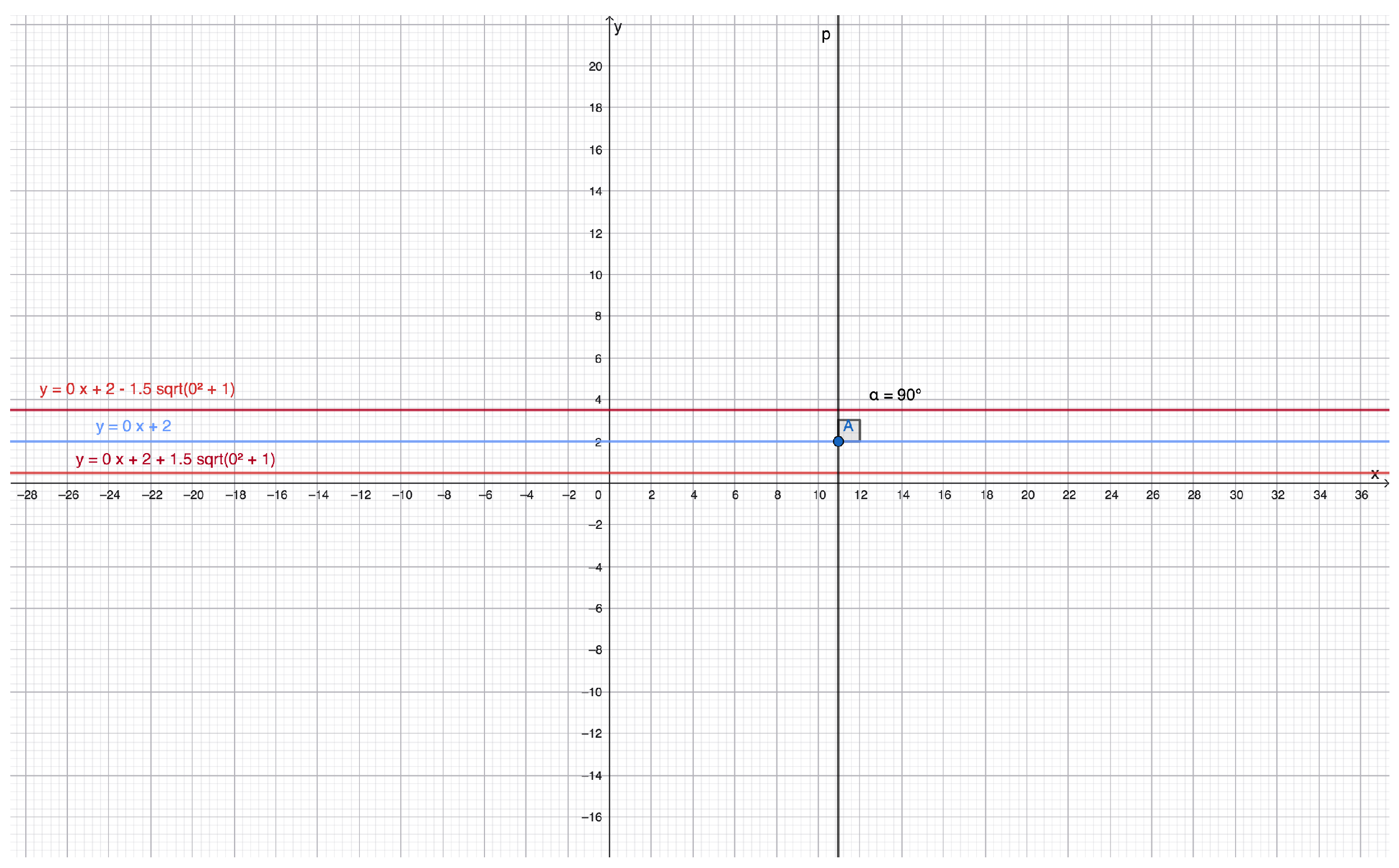This screenshot has width=1399, height=868.
Task: Click the y axis arrowhead at top
Action: 610,19
